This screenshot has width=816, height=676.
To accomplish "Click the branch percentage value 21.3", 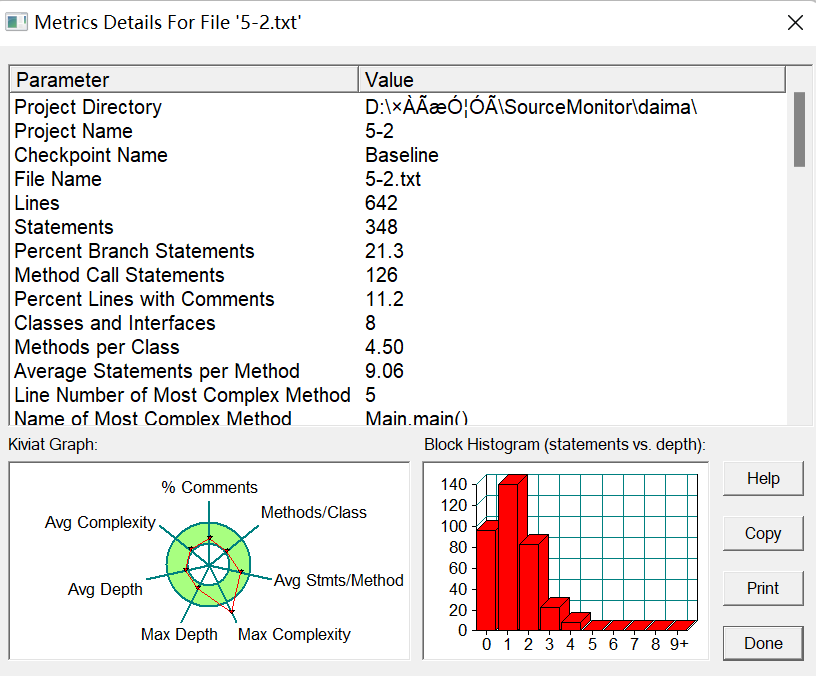I will point(385,251).
